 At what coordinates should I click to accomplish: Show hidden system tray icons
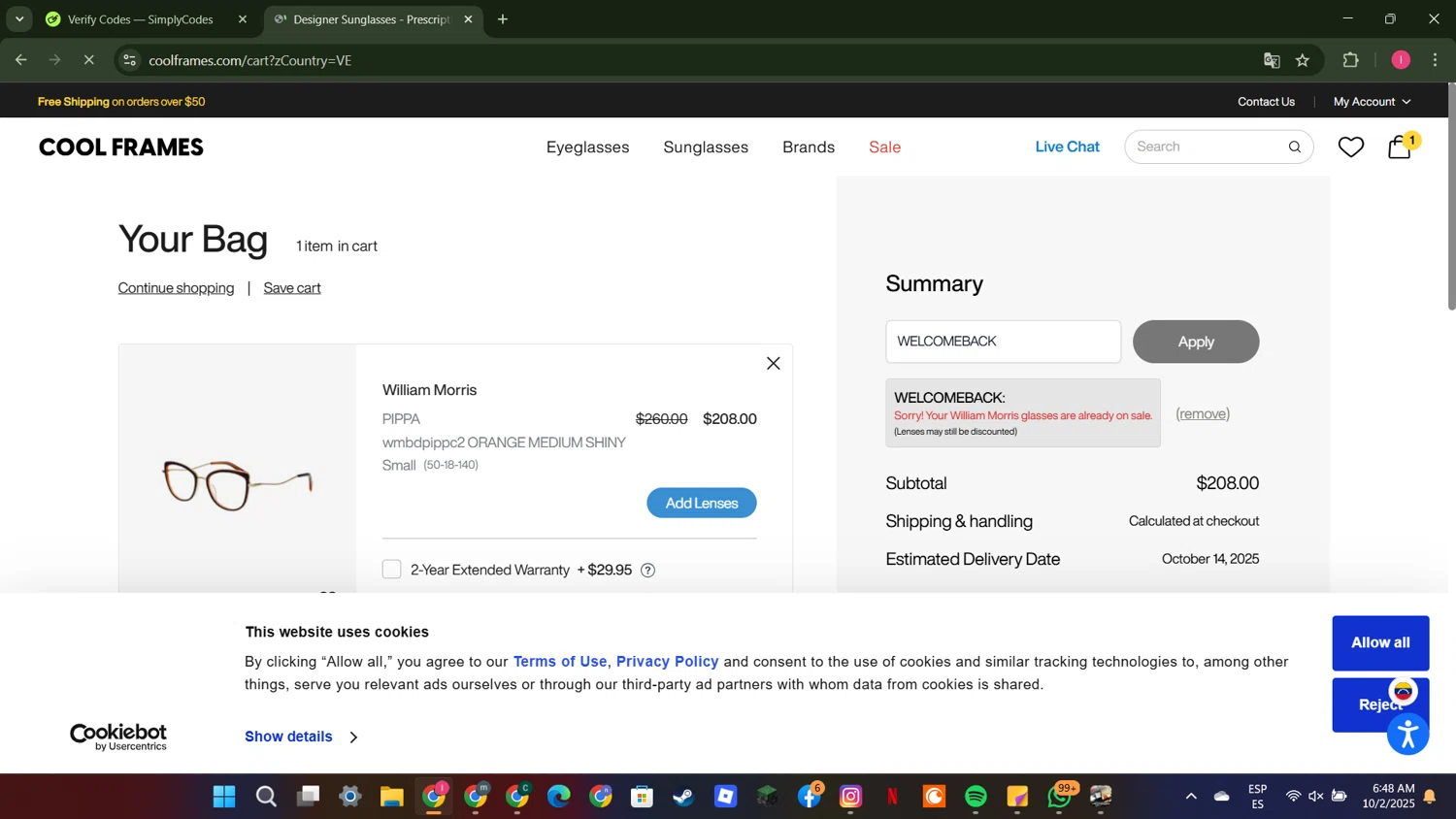coord(1191,797)
